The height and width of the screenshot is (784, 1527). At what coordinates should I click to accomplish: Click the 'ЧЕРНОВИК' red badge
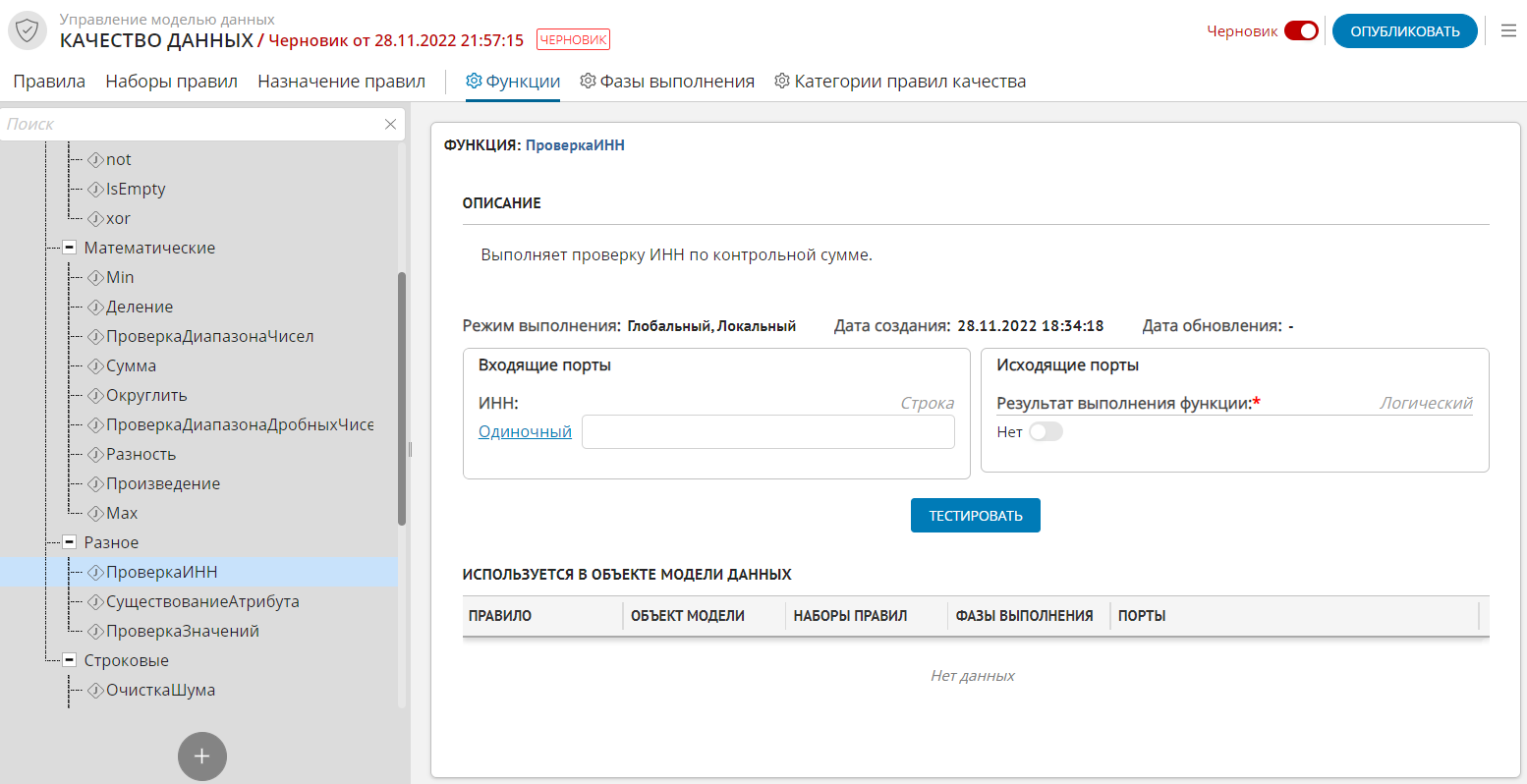click(573, 40)
